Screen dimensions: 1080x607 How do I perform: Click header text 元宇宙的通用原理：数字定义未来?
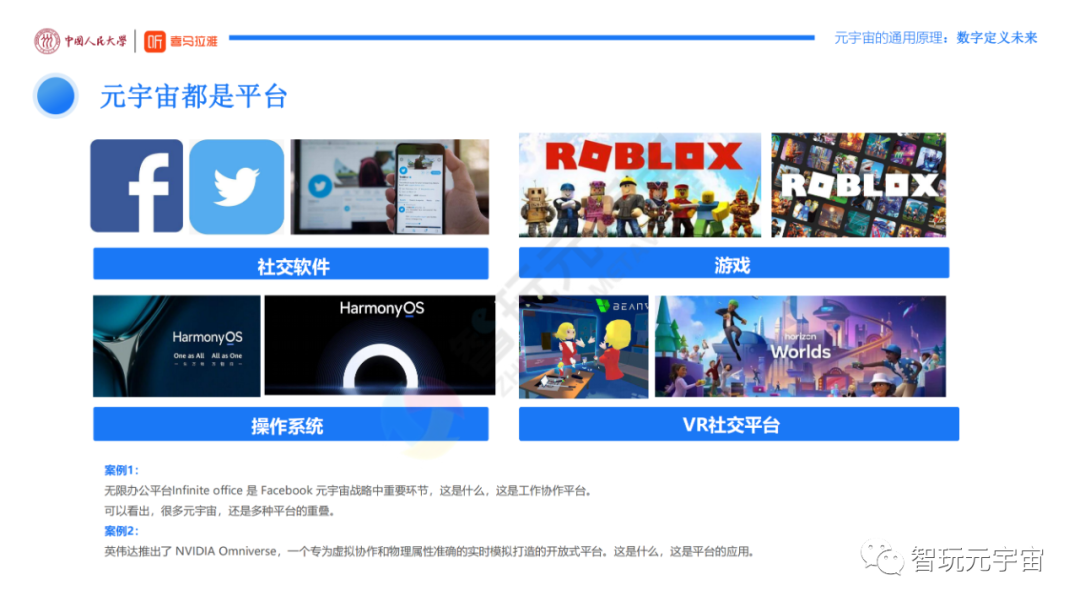pyautogui.click(x=935, y=38)
